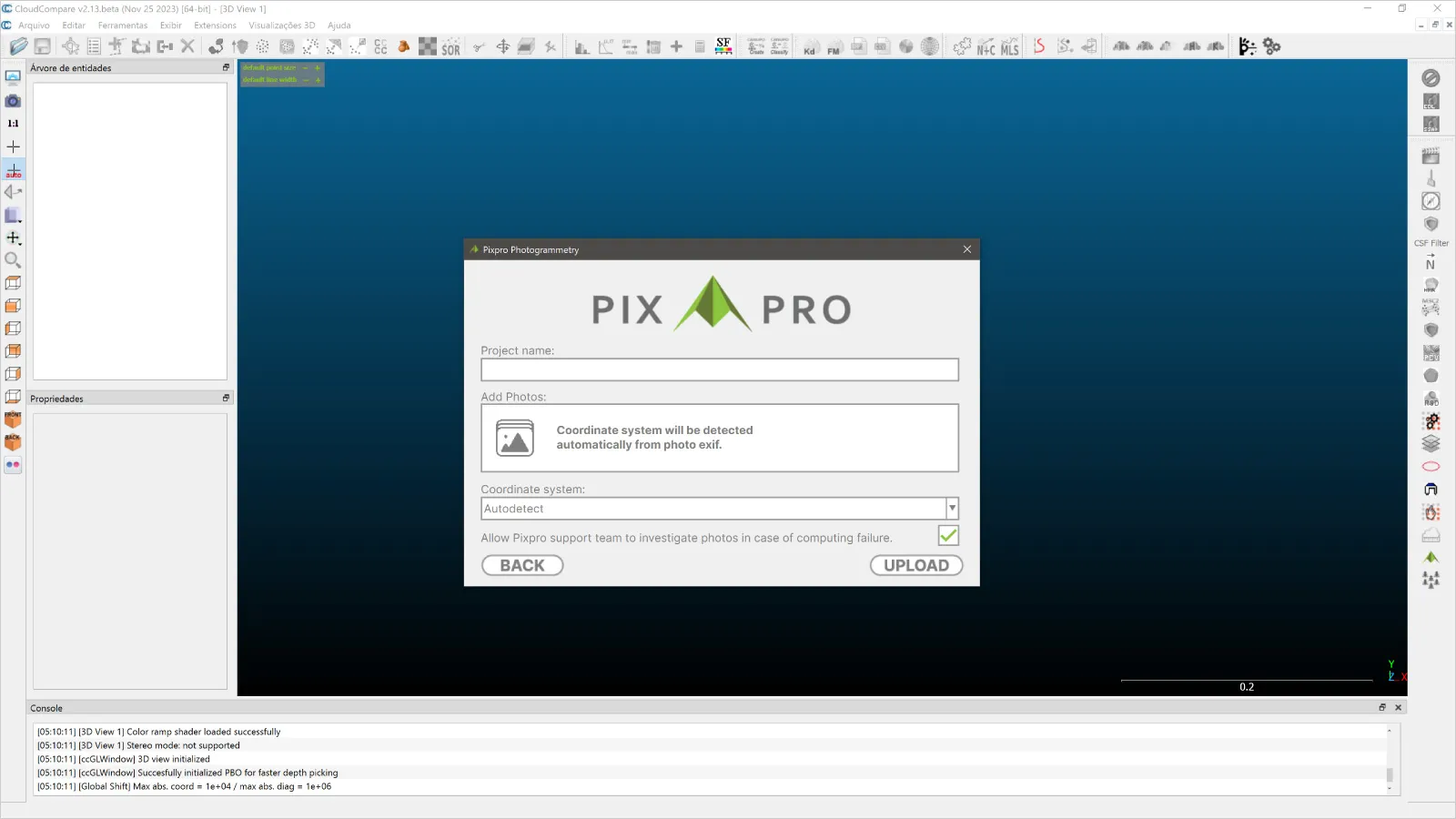The image size is (1456, 819).
Task: Close the Pixpro Photogrammetry dialog
Action: 967,249
